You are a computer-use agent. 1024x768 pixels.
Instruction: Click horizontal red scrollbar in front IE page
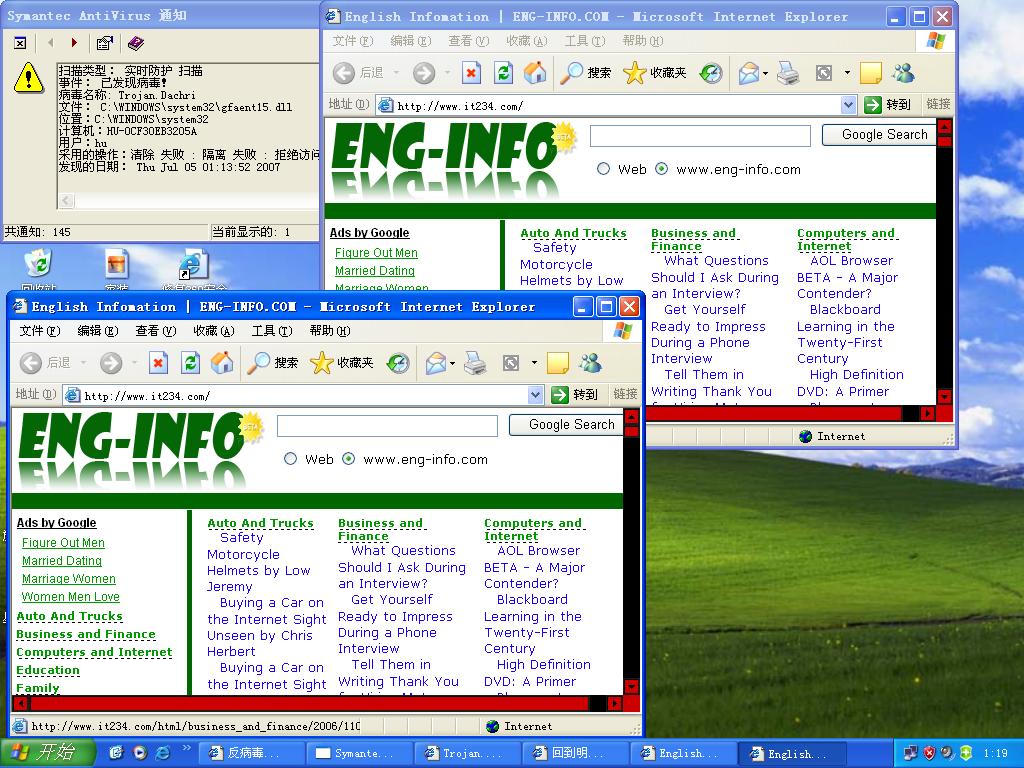tap(308, 703)
